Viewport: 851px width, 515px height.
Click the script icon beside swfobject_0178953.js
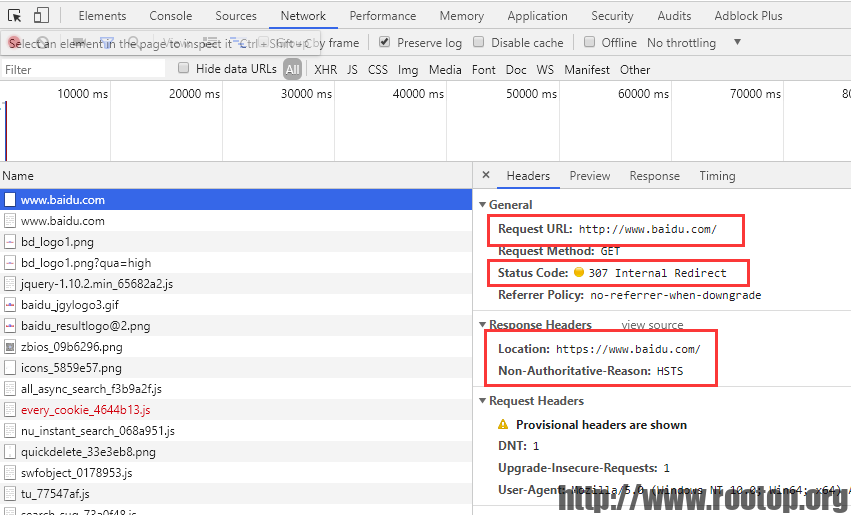coord(10,473)
